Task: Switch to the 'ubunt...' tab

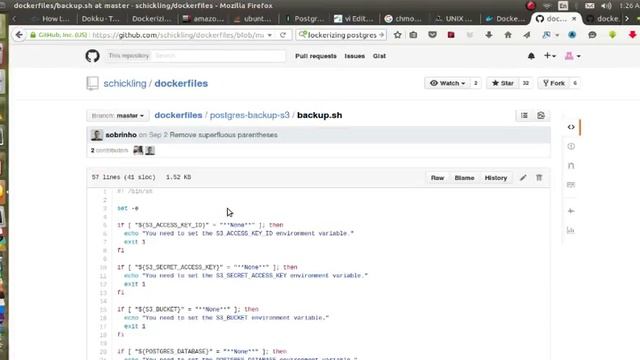Action: click(x=253, y=19)
